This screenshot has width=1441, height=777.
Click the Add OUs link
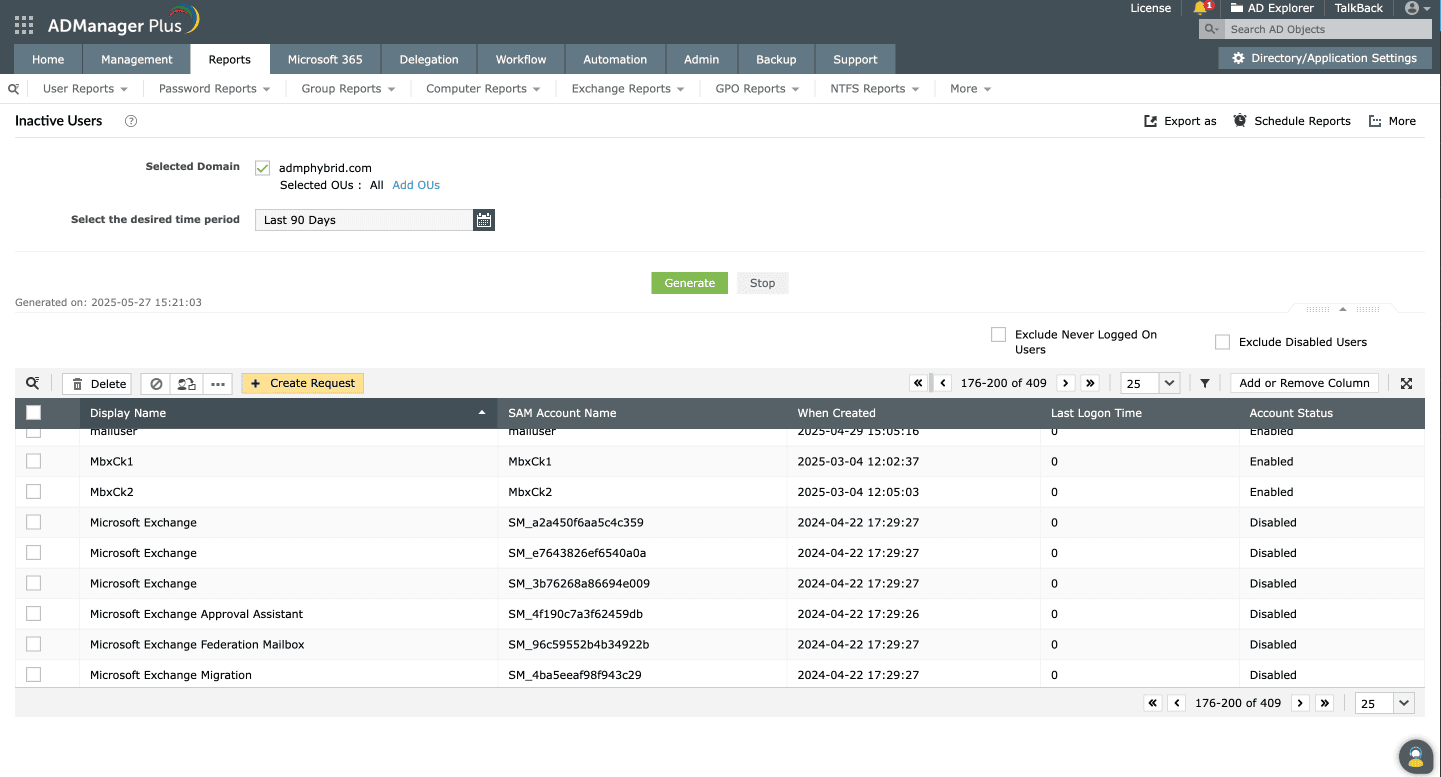pos(416,185)
